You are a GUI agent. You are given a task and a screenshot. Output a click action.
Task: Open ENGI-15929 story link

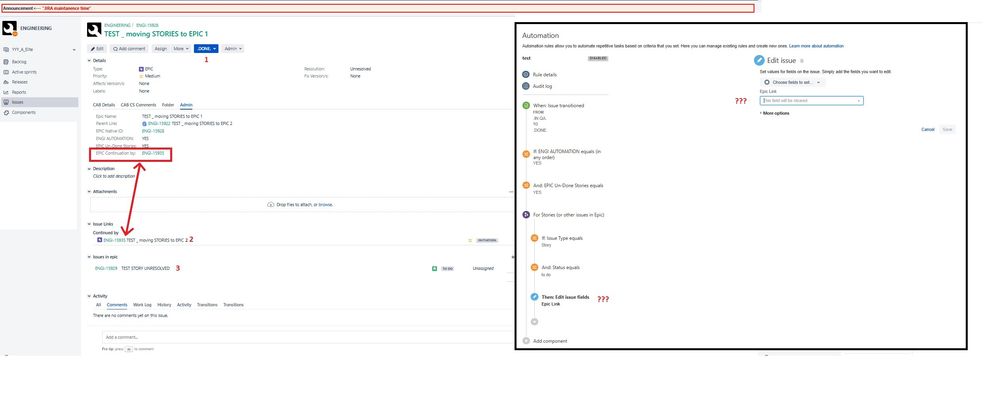[x=106, y=269]
